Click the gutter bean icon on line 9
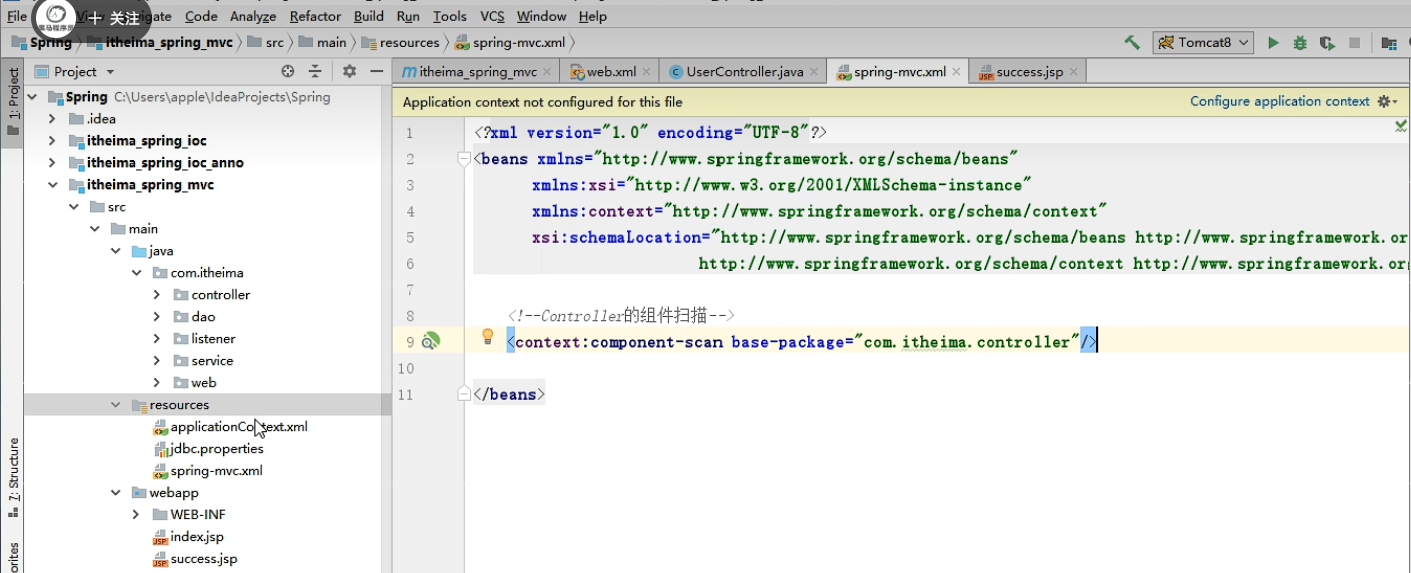Screen dimensions: 1411x573 pos(430,341)
